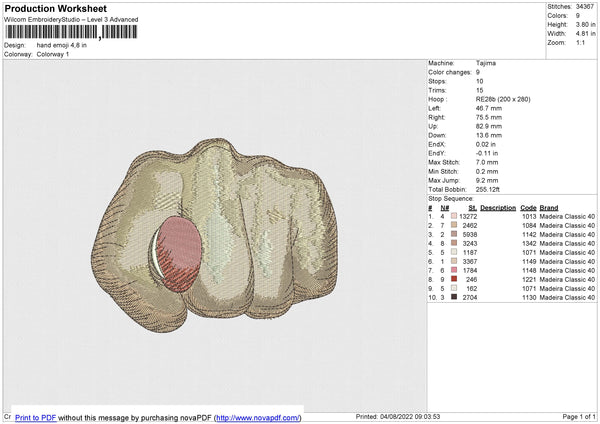The image size is (600, 424).
Task: Select the Down value 13.6 mm
Action: (x=489, y=135)
